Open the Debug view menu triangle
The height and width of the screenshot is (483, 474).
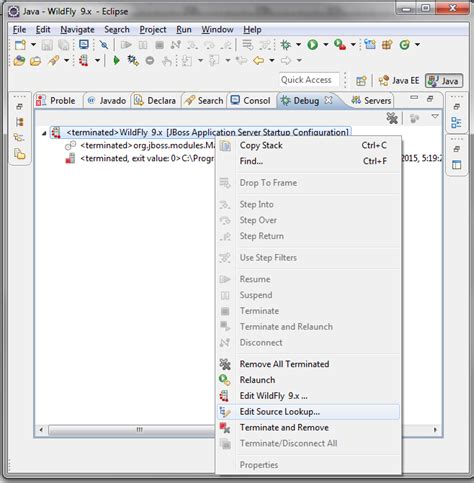435,116
